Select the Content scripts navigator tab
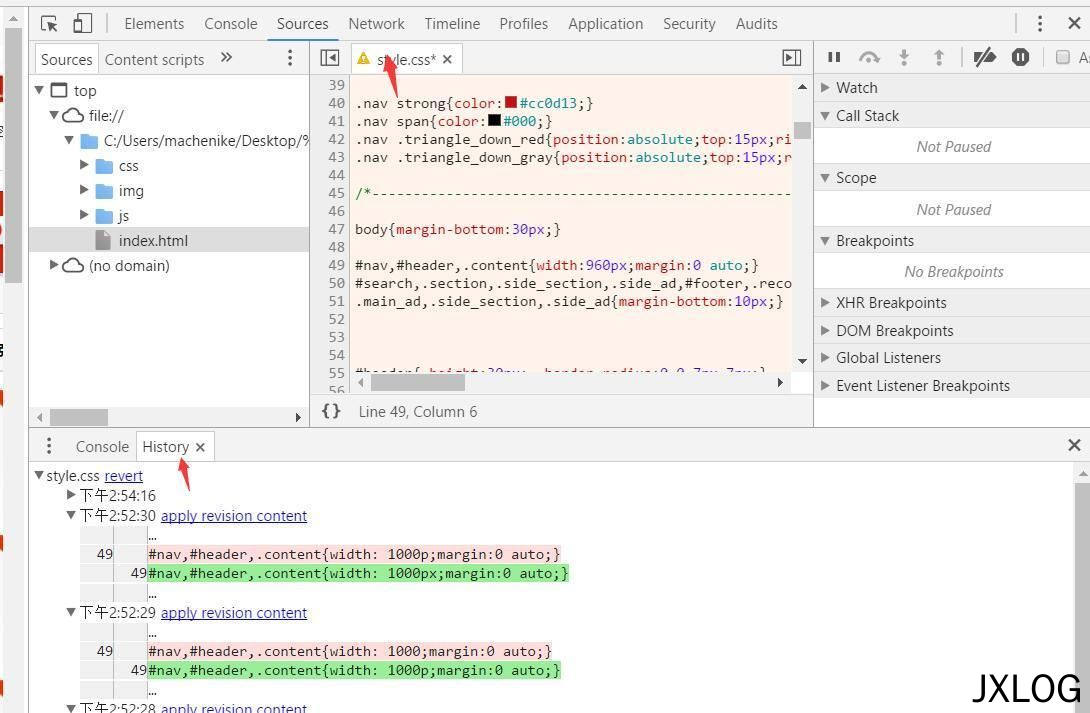 (x=154, y=60)
